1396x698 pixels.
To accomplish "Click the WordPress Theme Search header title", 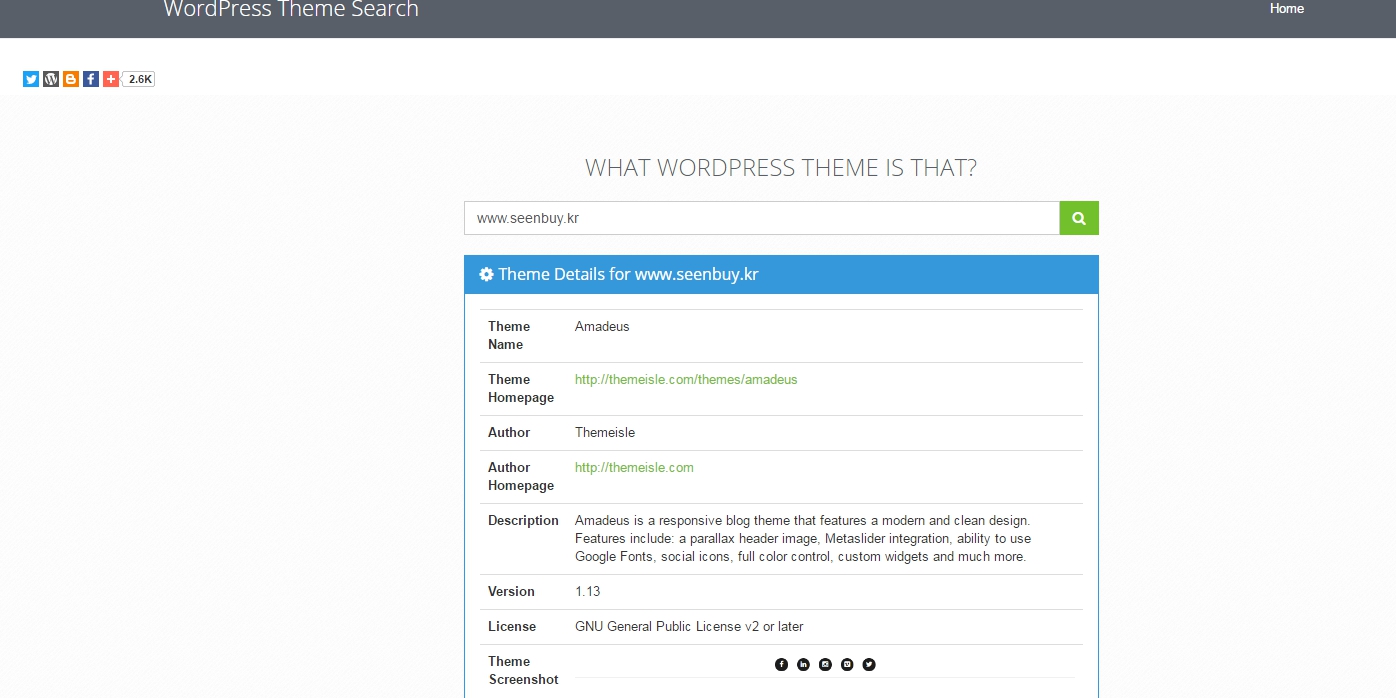I will point(290,10).
